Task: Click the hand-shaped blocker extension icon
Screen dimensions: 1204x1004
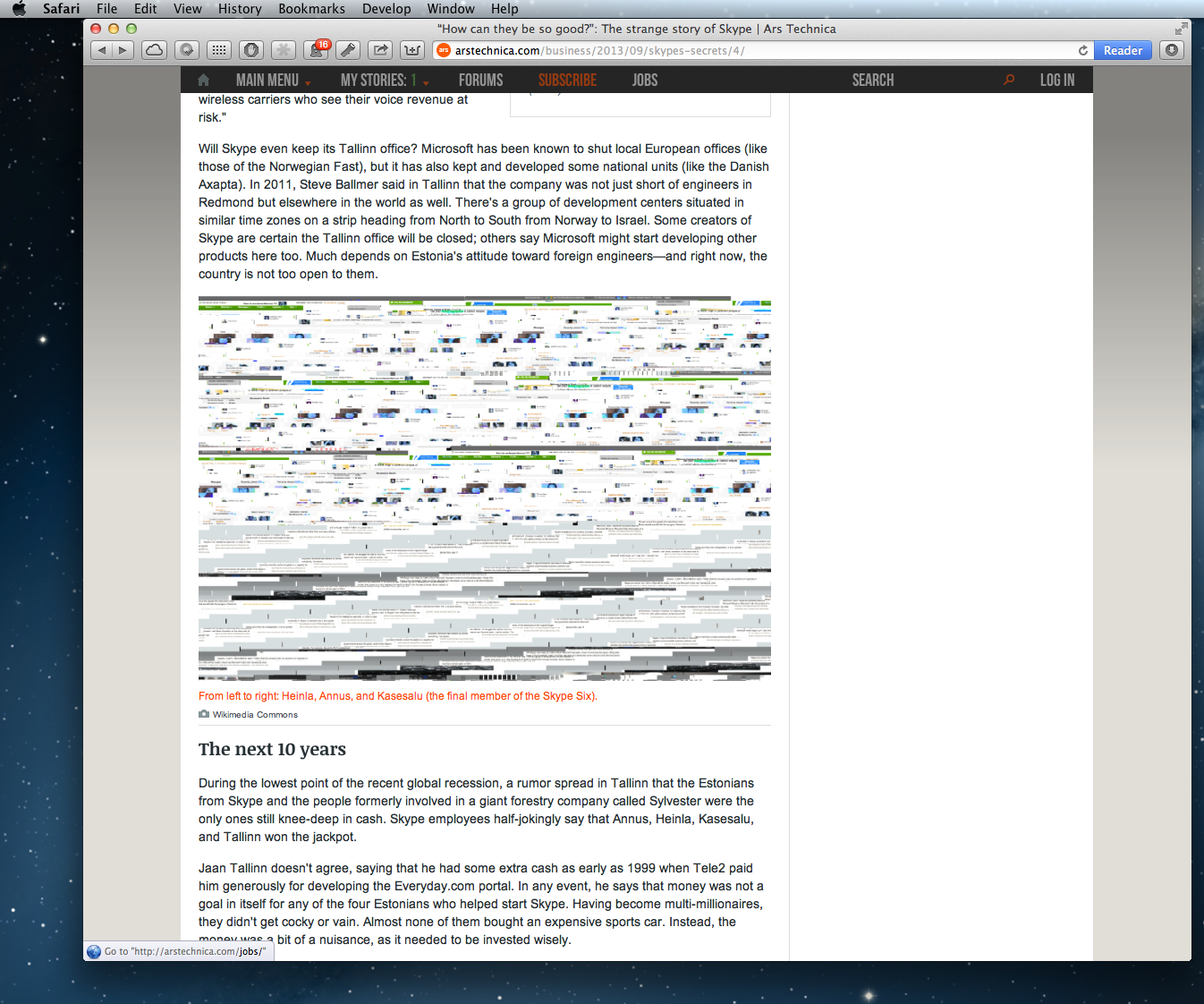Action: click(251, 50)
